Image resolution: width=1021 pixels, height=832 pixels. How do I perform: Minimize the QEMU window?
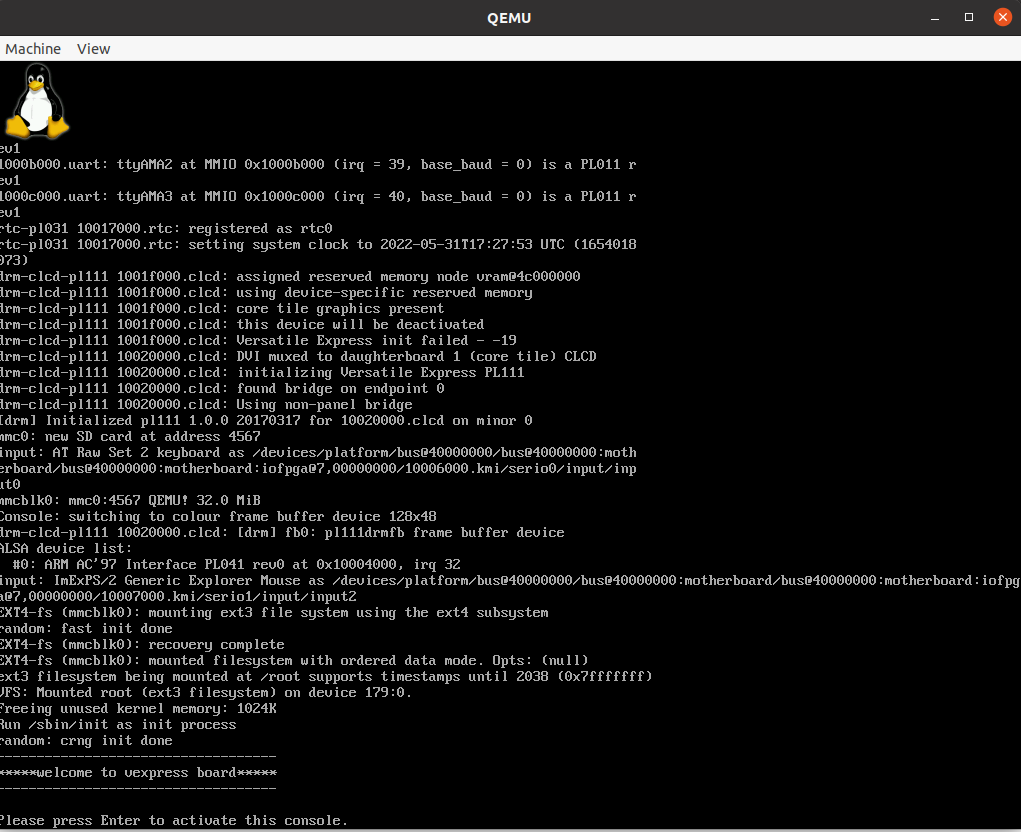935,18
